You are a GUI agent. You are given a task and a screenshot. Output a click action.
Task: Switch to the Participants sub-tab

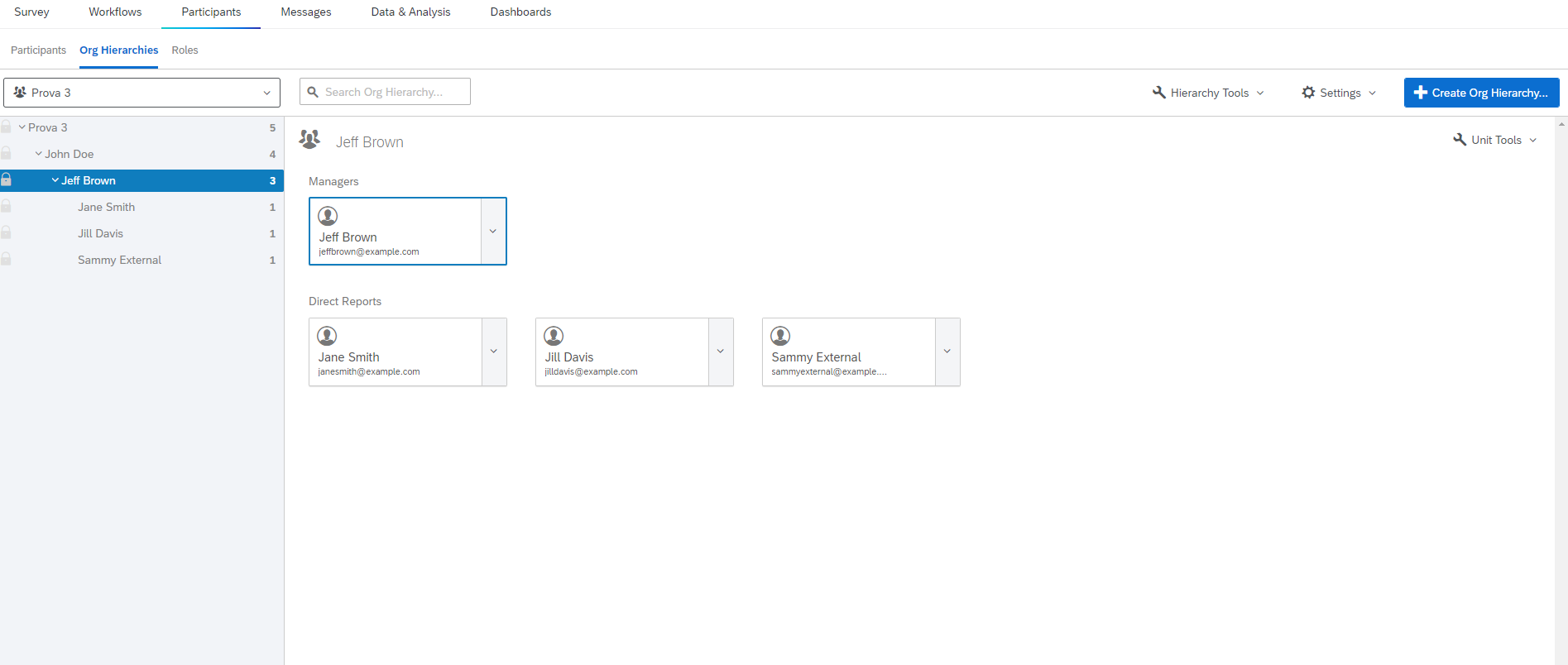click(38, 50)
